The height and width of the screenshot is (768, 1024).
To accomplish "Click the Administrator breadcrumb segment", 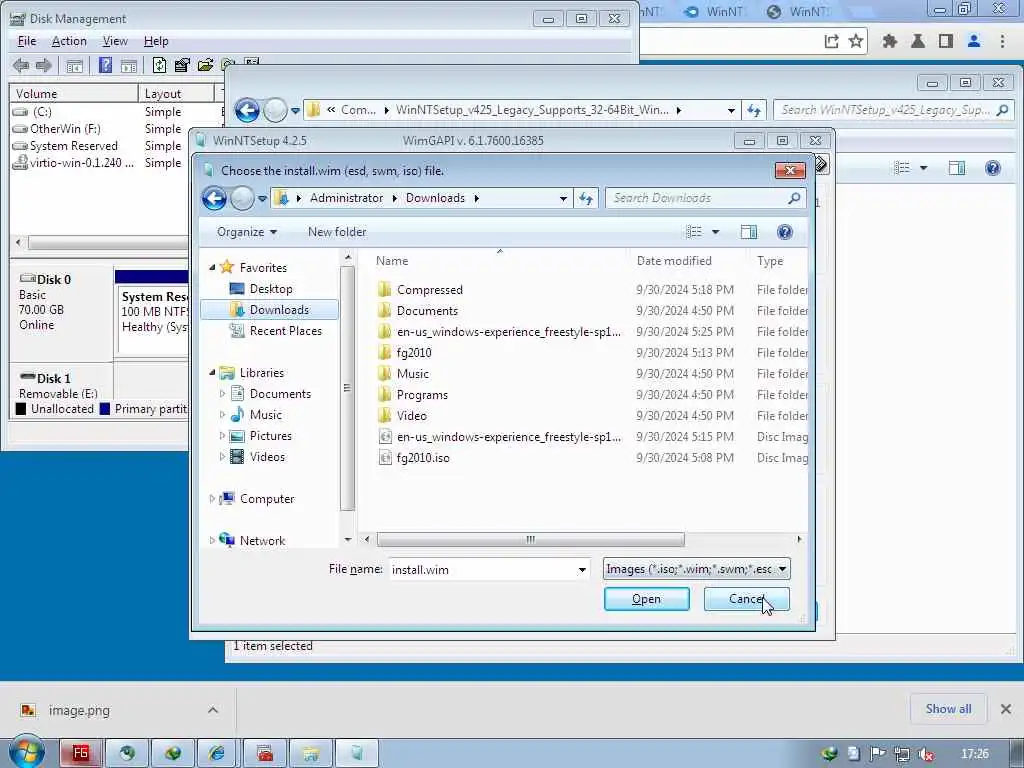I will [x=346, y=198].
